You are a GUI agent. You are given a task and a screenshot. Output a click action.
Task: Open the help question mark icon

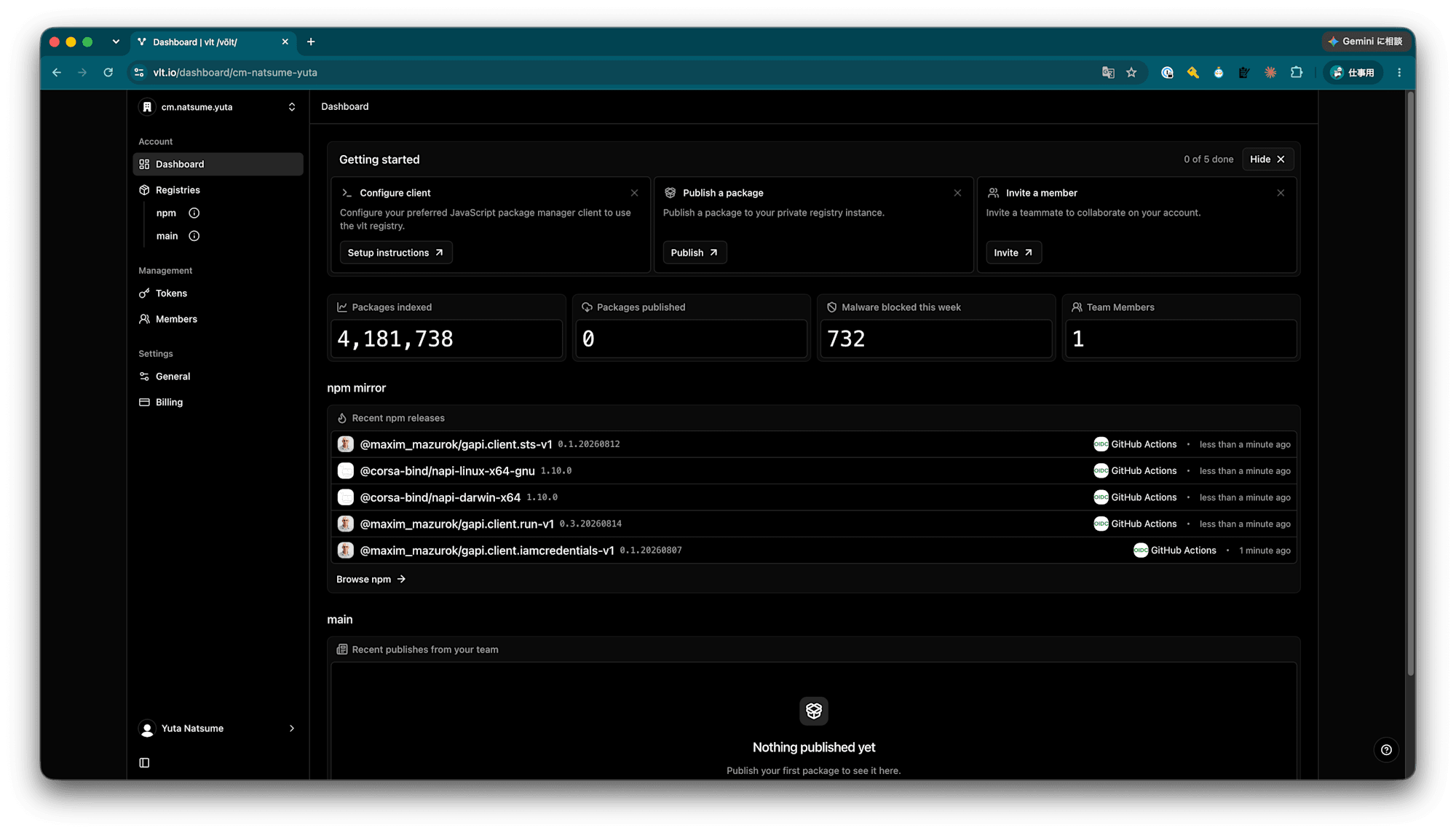[x=1386, y=750]
